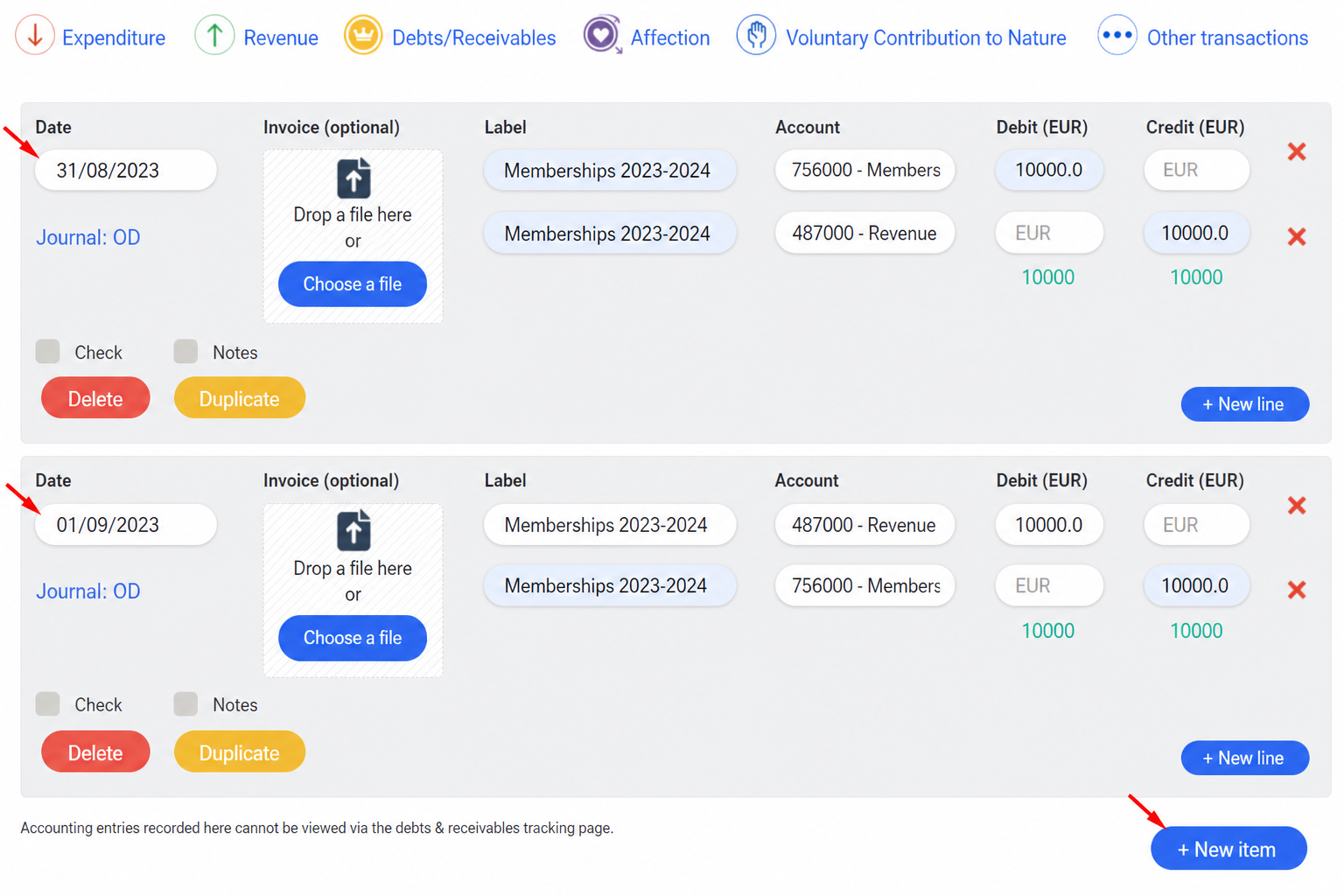Click upload file icon in first entry

coord(353,179)
